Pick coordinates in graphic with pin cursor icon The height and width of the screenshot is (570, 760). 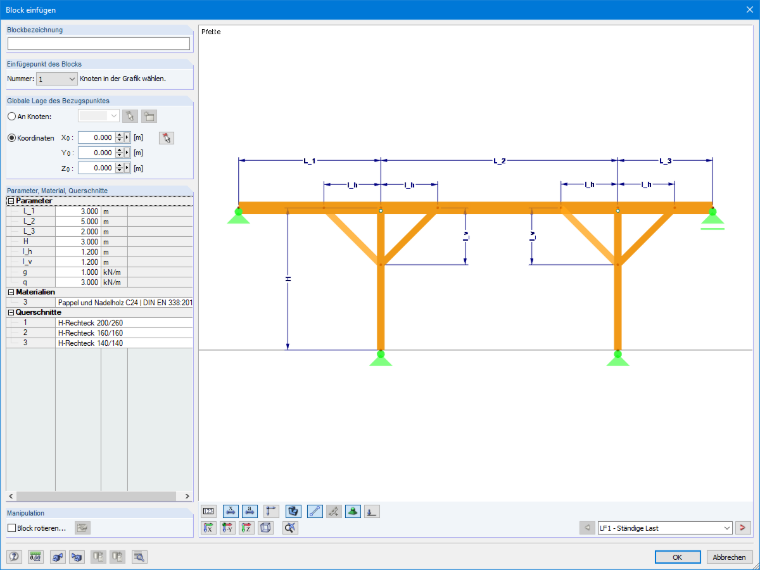point(166,138)
